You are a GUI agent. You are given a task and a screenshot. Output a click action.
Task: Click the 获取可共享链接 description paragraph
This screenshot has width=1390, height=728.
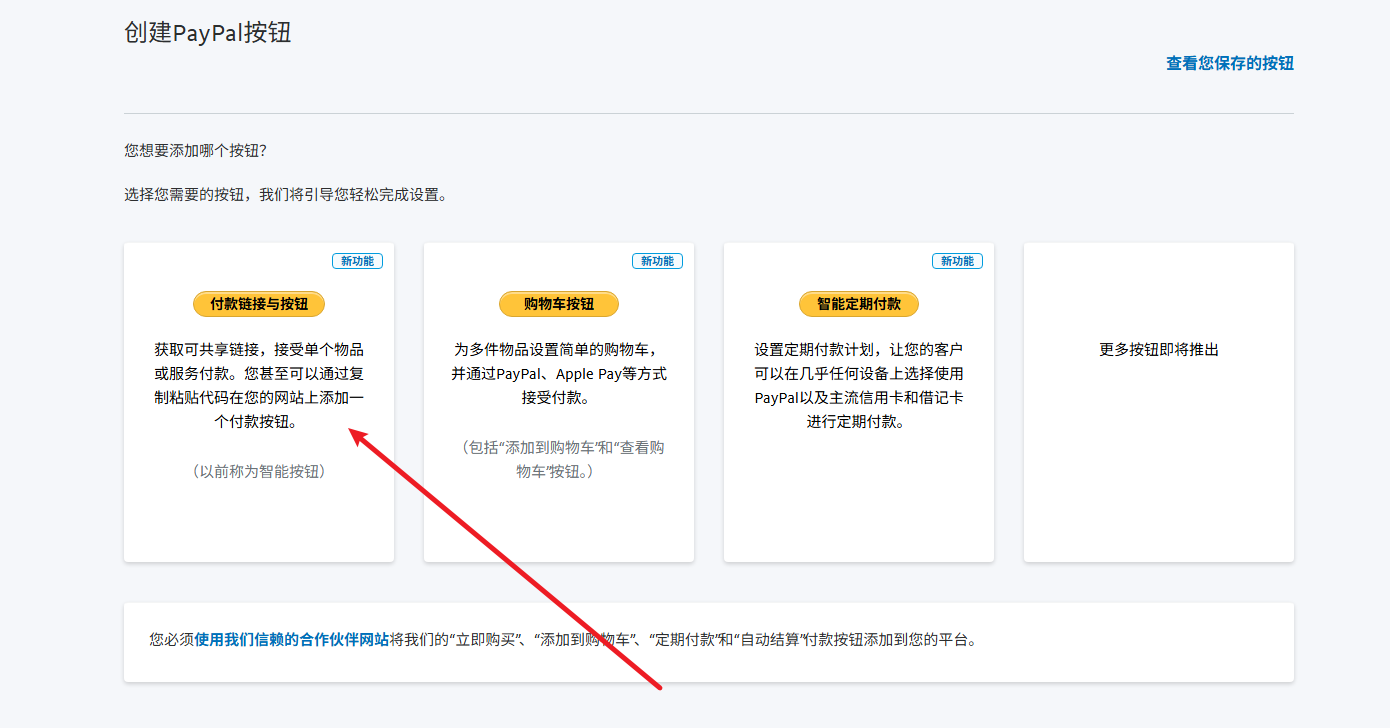[x=259, y=386]
